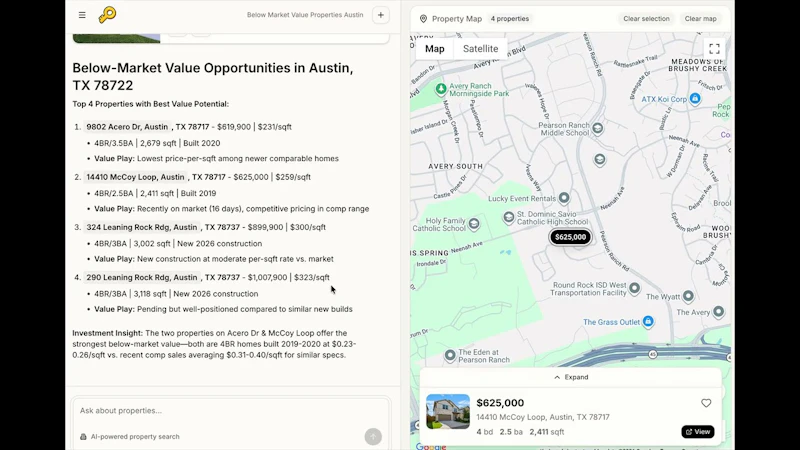800x450 pixels.
Task: Enter fullscreen map view
Action: tap(714, 49)
